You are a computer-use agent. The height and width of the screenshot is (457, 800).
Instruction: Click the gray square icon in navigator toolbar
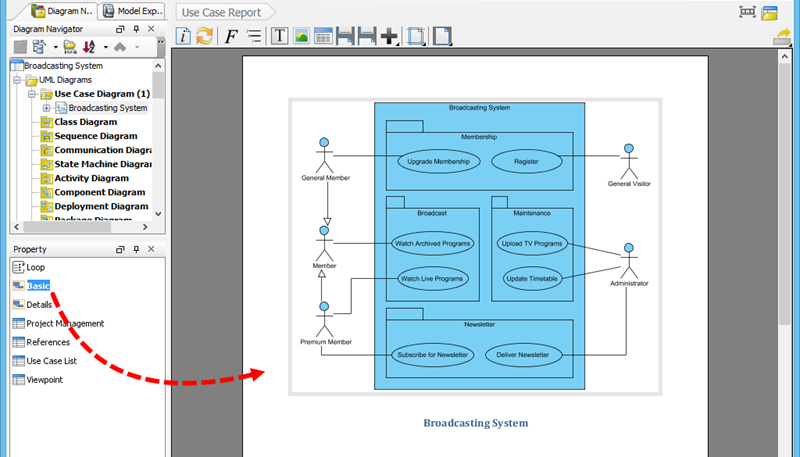click(20, 47)
